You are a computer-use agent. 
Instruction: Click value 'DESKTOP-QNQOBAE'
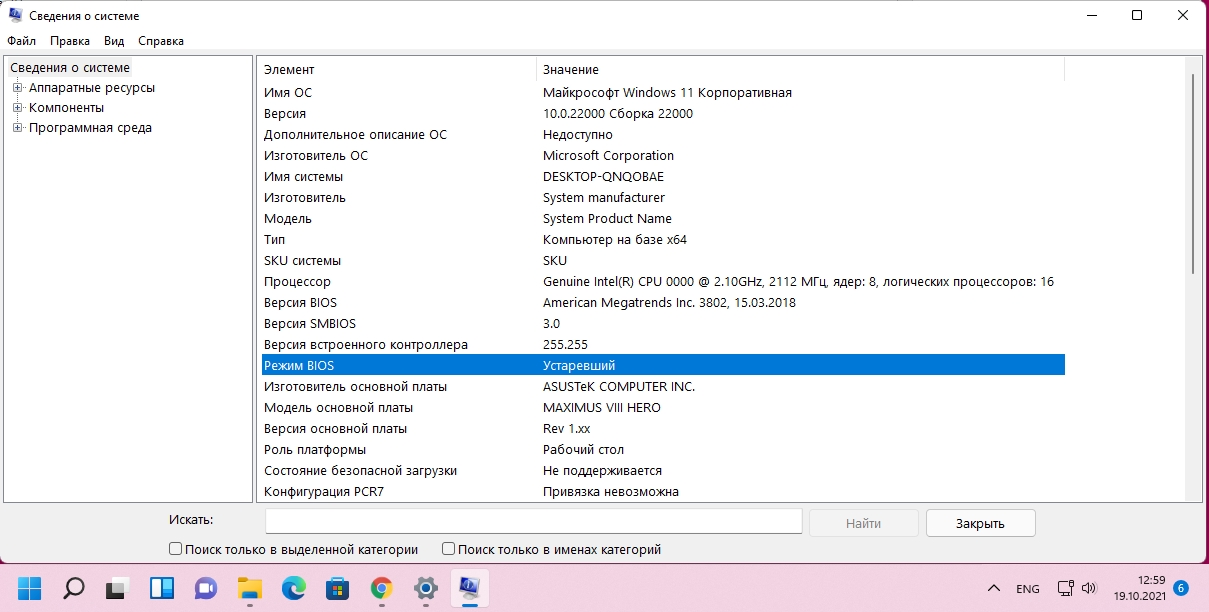pyautogui.click(x=603, y=177)
